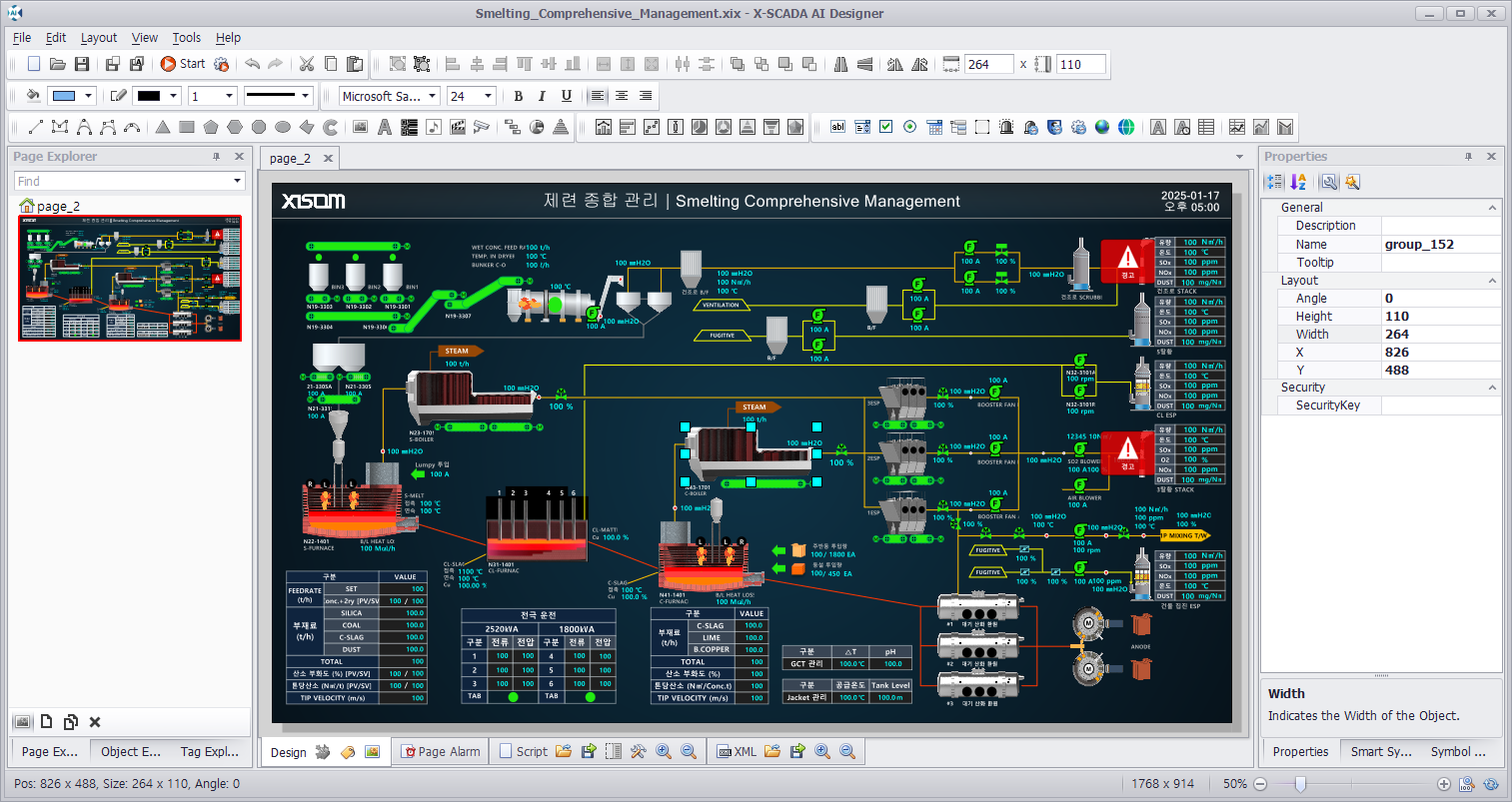Image resolution: width=1512 pixels, height=802 pixels.
Task: Click the Paste clipboard icon
Action: click(x=355, y=64)
